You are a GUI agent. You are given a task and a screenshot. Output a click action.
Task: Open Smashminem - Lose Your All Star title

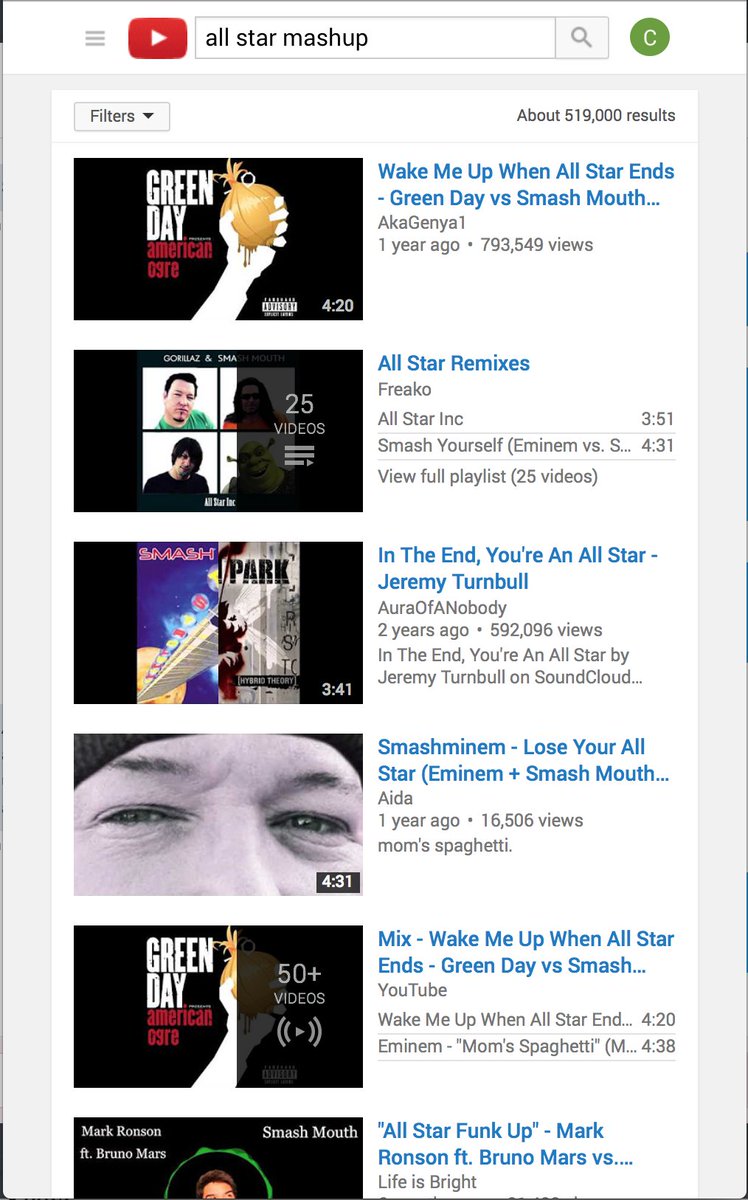[523, 760]
